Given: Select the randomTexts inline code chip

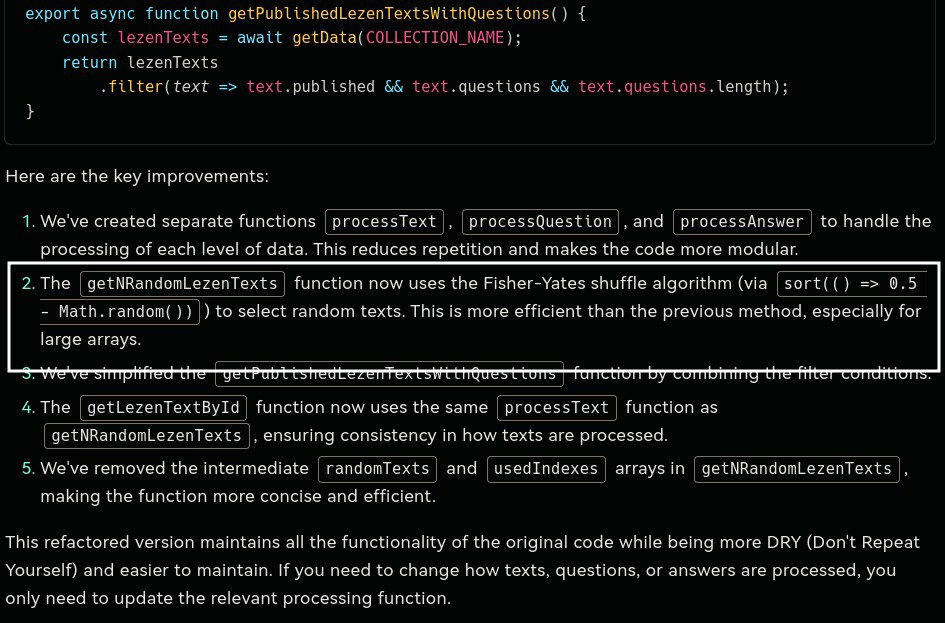Looking at the screenshot, I should pos(377,468).
